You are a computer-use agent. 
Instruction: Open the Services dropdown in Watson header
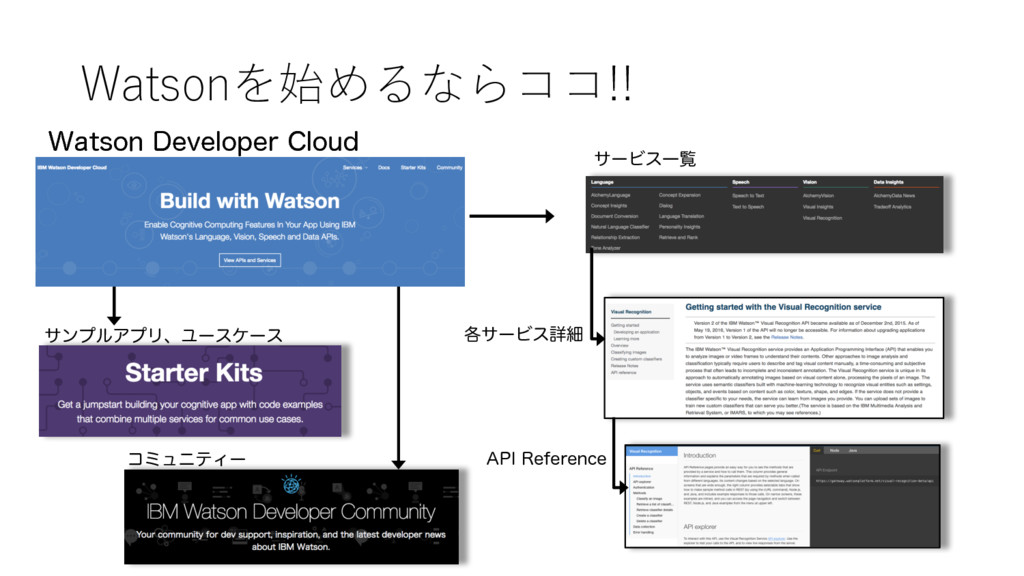tap(354, 168)
